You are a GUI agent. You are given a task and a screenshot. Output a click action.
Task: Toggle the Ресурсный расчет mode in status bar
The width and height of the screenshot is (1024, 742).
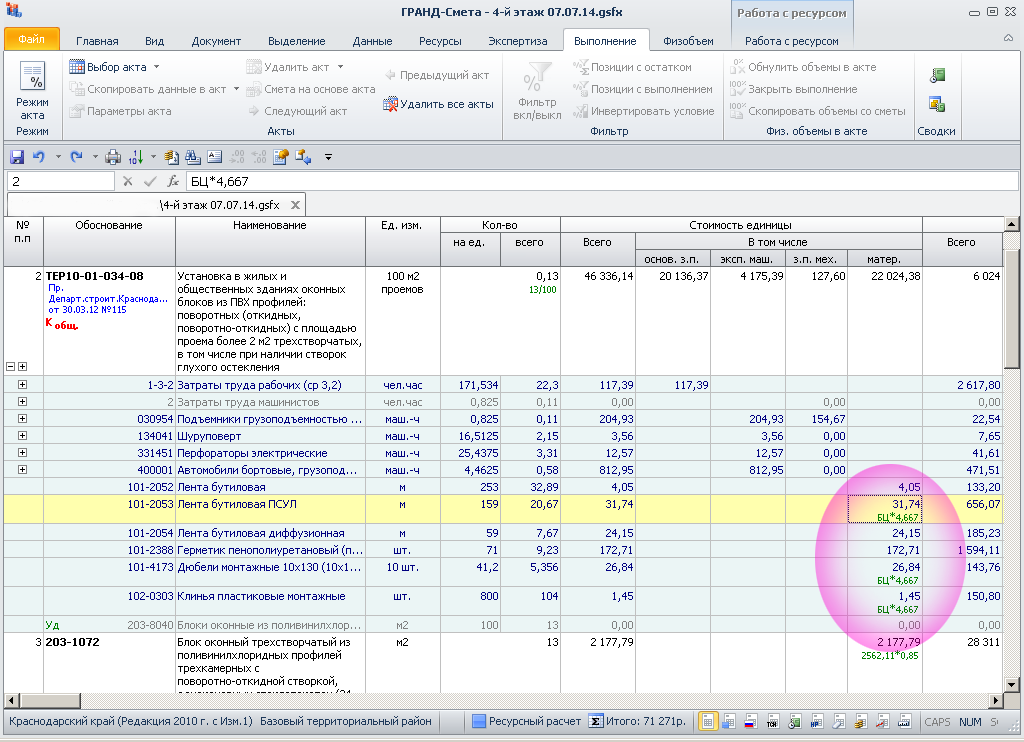pyautogui.click(x=524, y=721)
